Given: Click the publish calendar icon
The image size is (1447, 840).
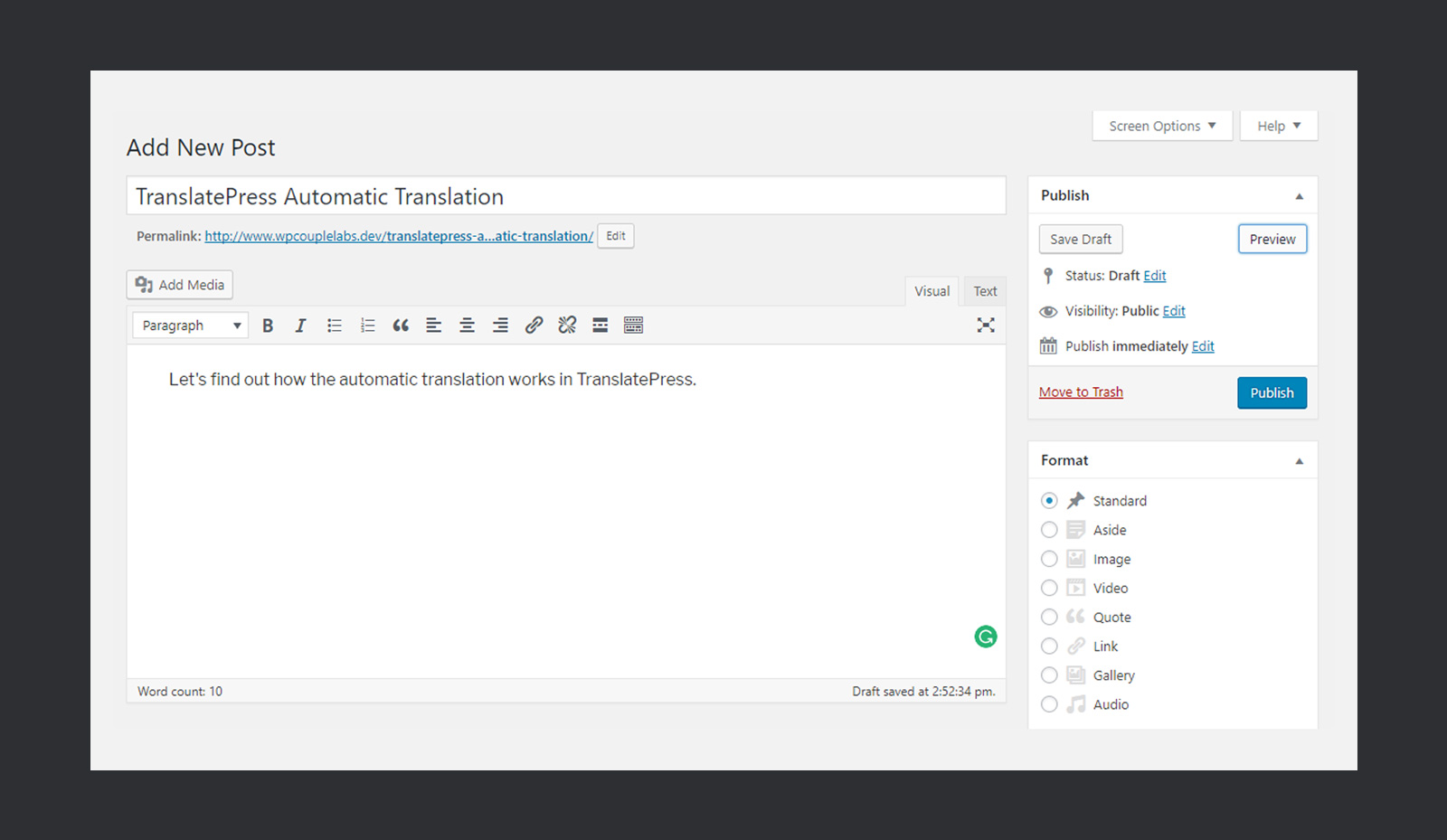Looking at the screenshot, I should pyautogui.click(x=1048, y=345).
